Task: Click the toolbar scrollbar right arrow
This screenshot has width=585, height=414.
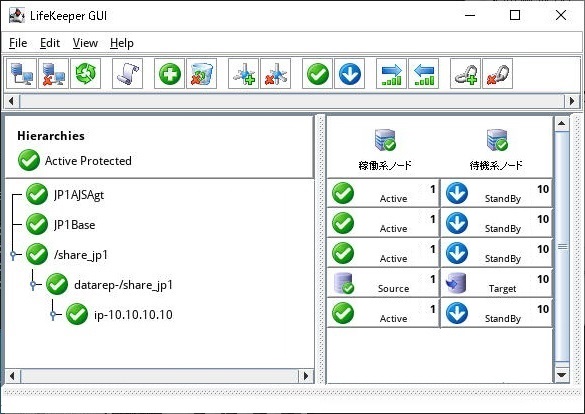Action: tap(572, 101)
